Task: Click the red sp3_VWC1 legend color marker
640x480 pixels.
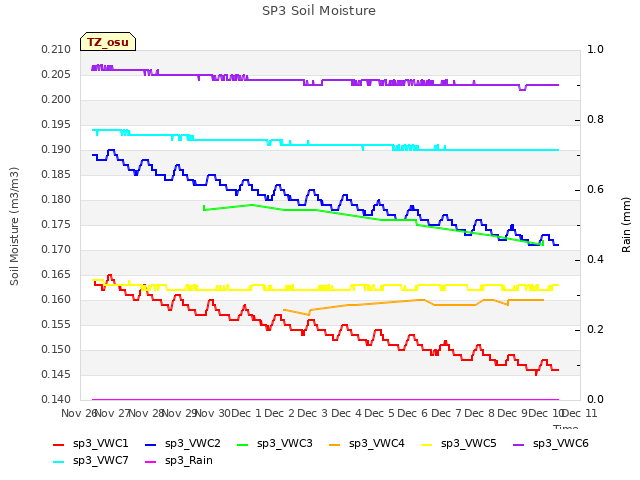Action: [59, 444]
